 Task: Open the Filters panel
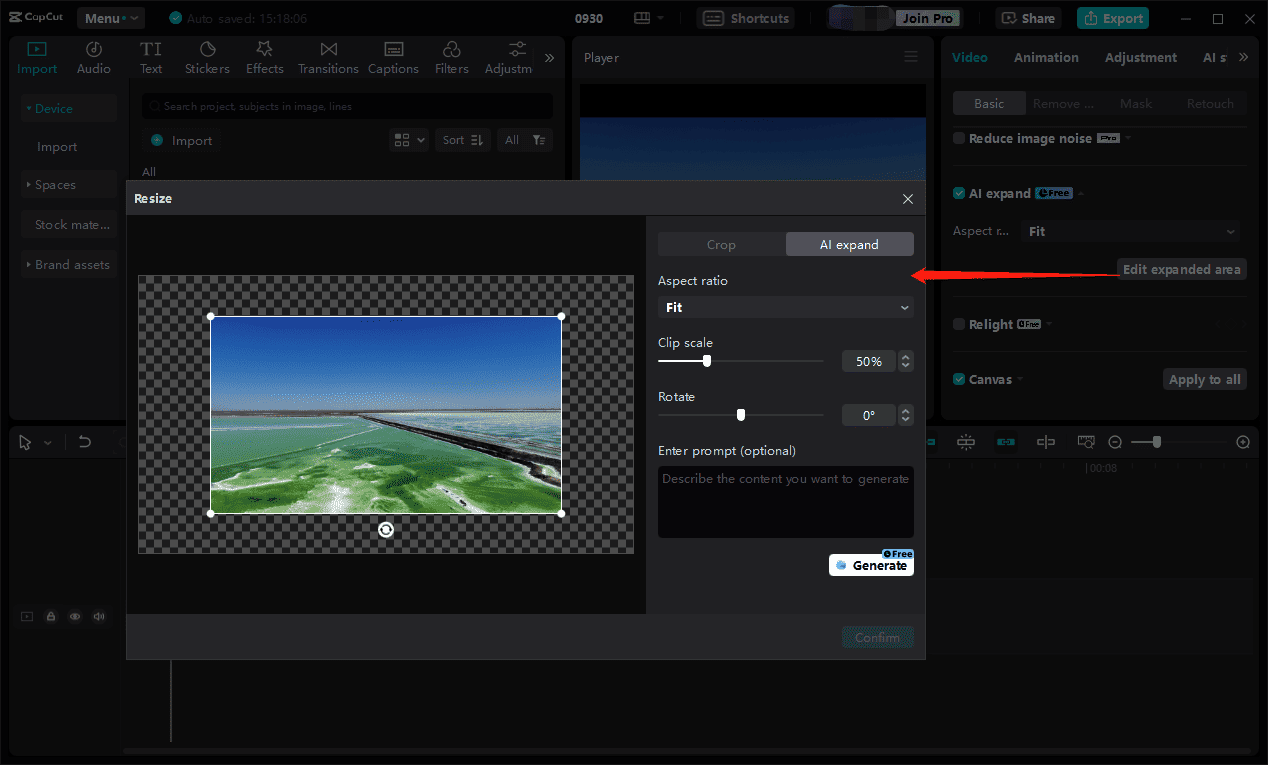pos(451,58)
